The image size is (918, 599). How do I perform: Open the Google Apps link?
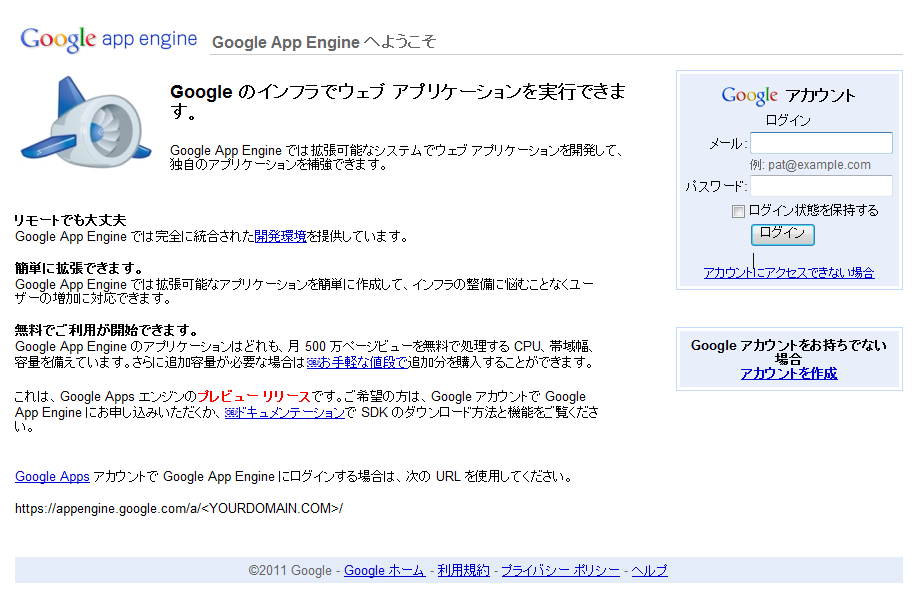(x=52, y=477)
